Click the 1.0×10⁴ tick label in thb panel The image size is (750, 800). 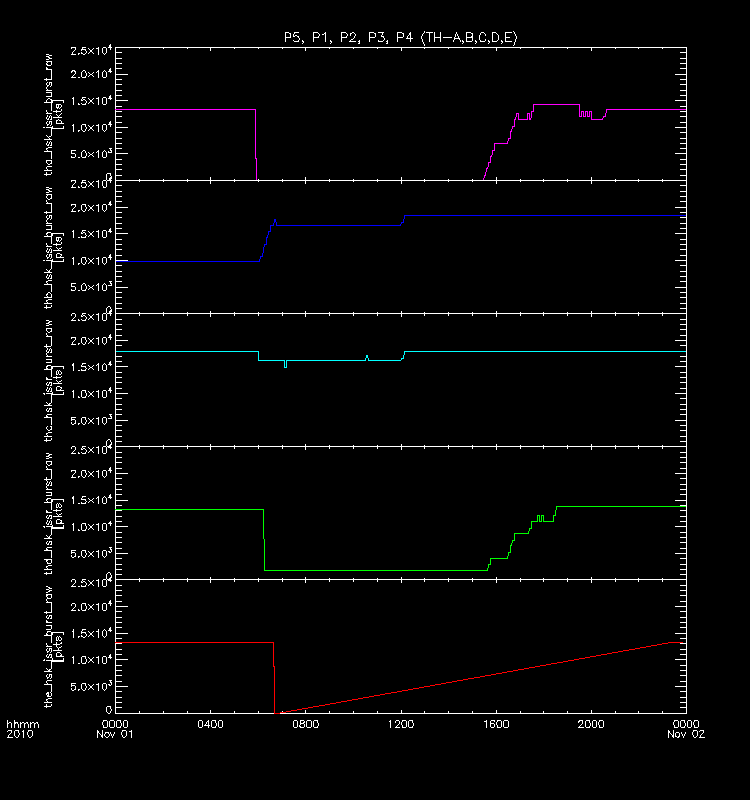point(91,261)
